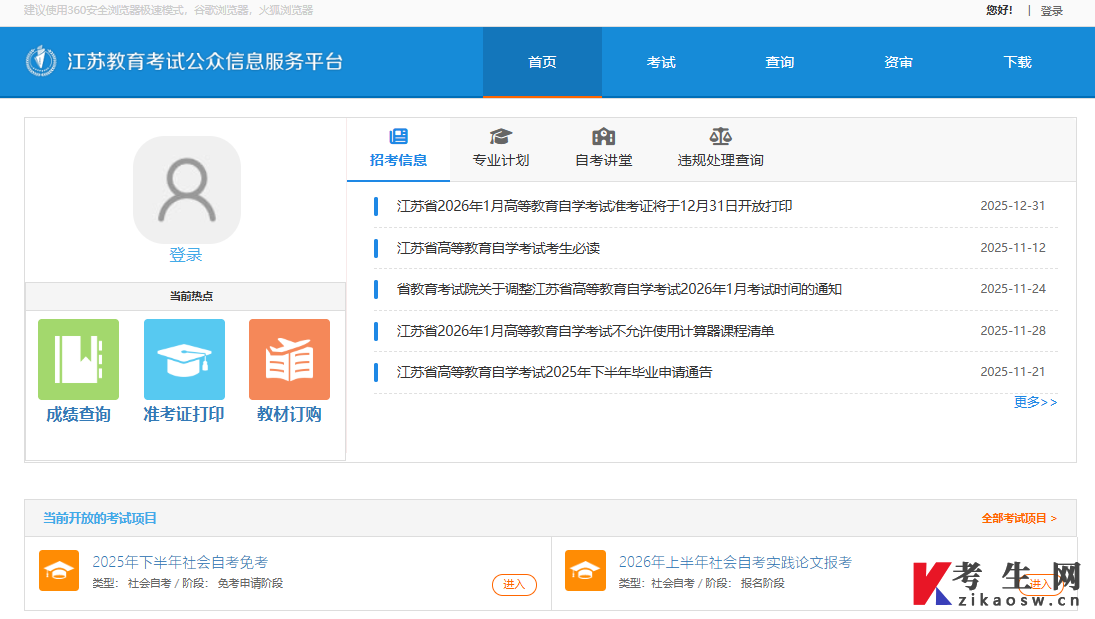Open 全部考试项目 link with arrow
This screenshot has width=1095, height=619.
click(x=1019, y=518)
